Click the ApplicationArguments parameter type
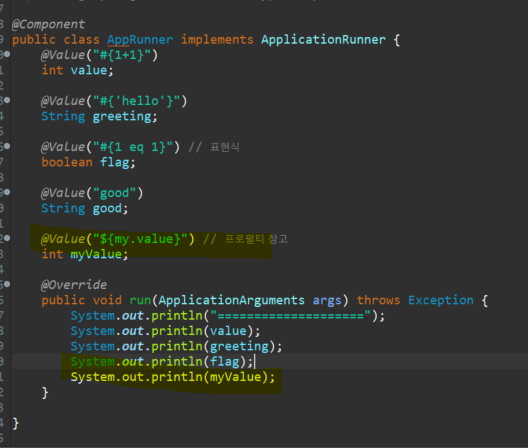Screen dimensions: 528x448 (x=231, y=300)
